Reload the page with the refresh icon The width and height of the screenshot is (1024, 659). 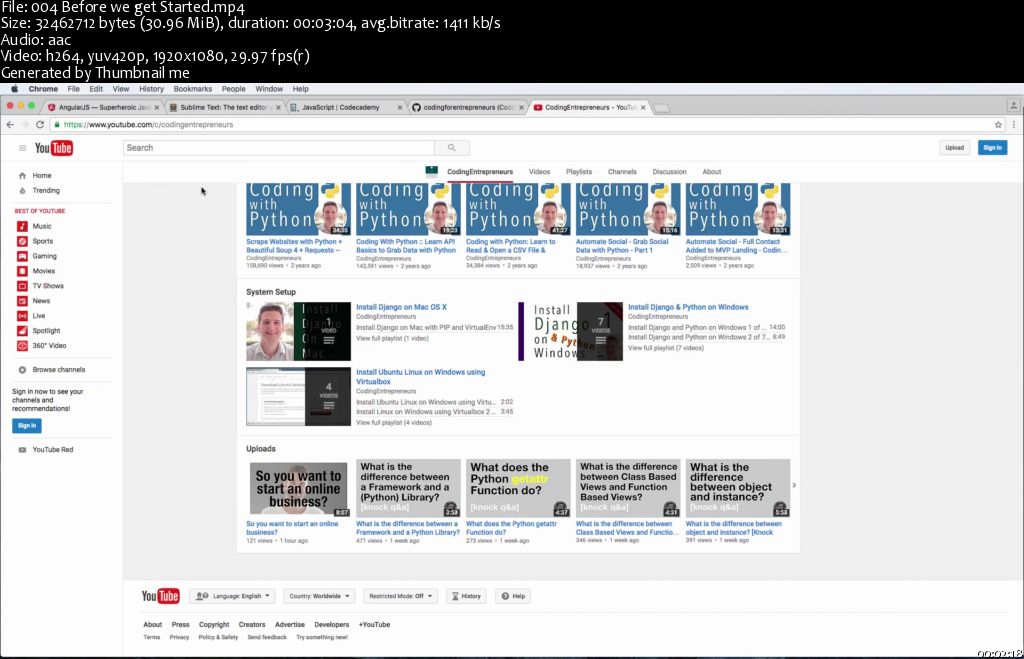pyautogui.click(x=40, y=125)
